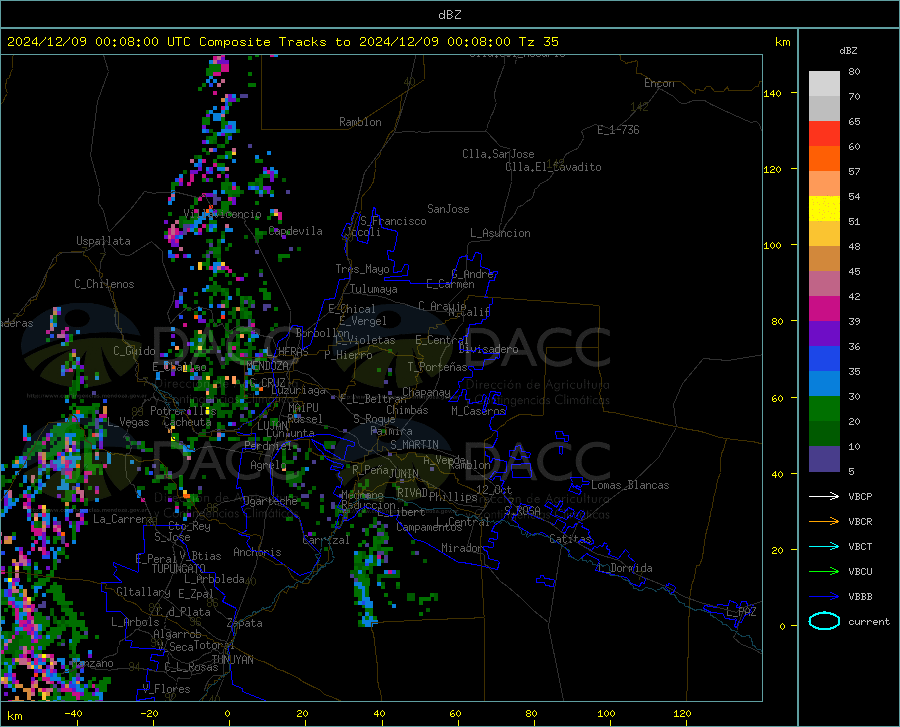
Task: Click the blue VBBB arrow in legend
Action: pos(824,597)
